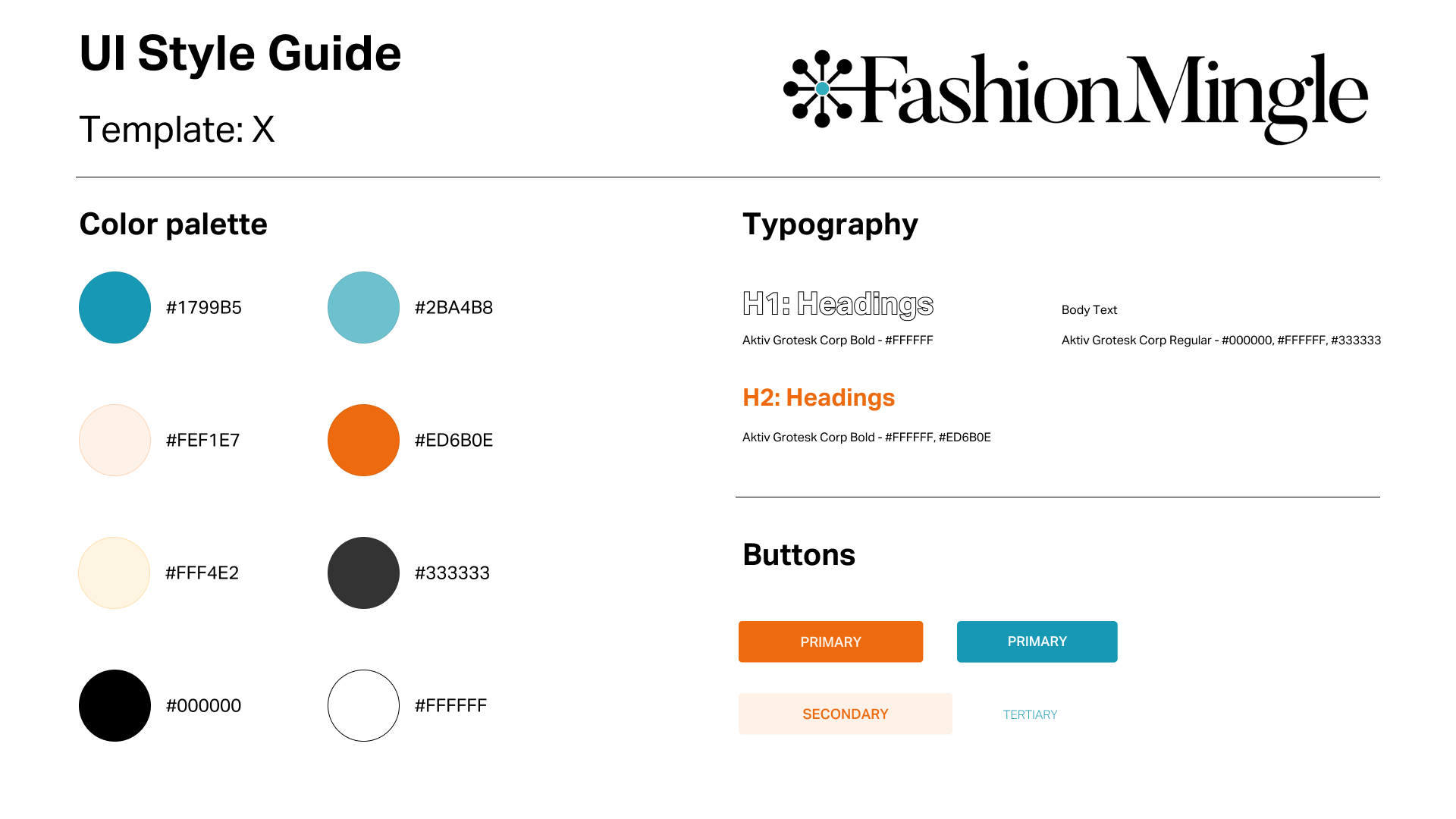The height and width of the screenshot is (819, 1456).
Task: Pick the light teal #2BA4B8 swatch
Action: (x=363, y=307)
